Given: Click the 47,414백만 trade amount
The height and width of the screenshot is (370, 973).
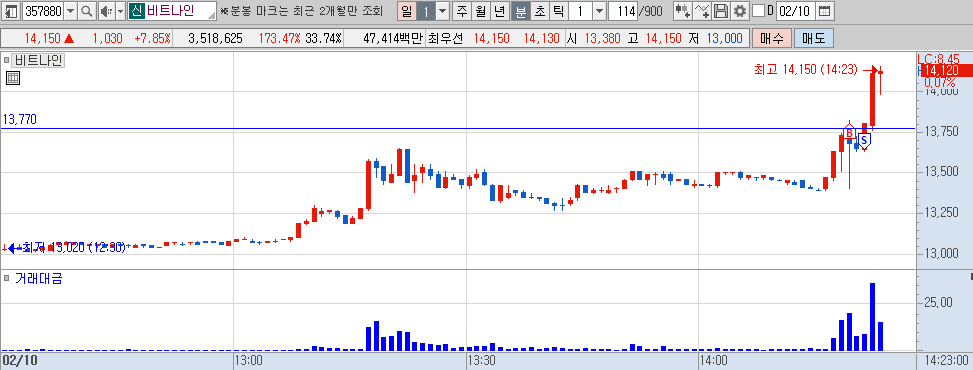Looking at the screenshot, I should pos(392,38).
